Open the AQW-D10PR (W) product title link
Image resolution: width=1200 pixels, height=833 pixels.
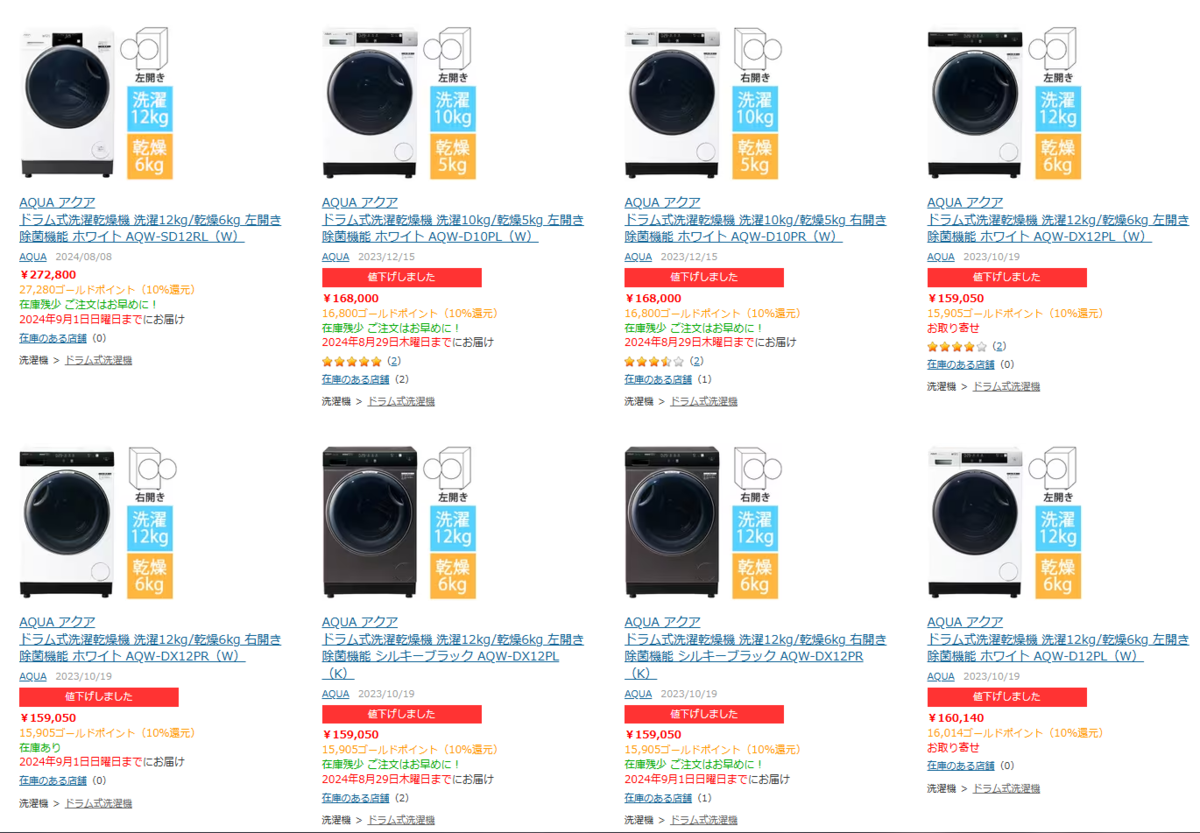(x=755, y=228)
